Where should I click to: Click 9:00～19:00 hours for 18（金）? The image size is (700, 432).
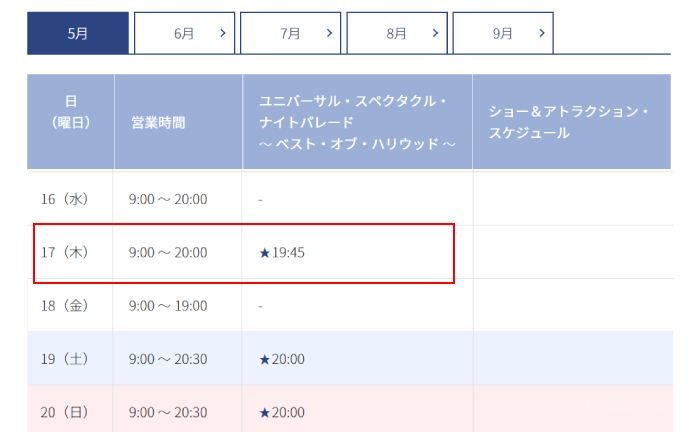(168, 306)
